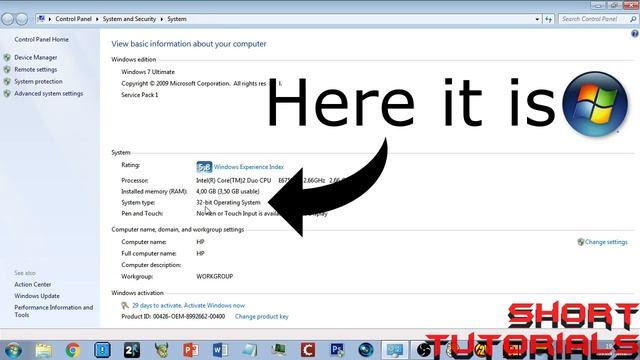This screenshot has height=360, width=640.
Task: Open Windows Update under See also
Action: point(37,296)
